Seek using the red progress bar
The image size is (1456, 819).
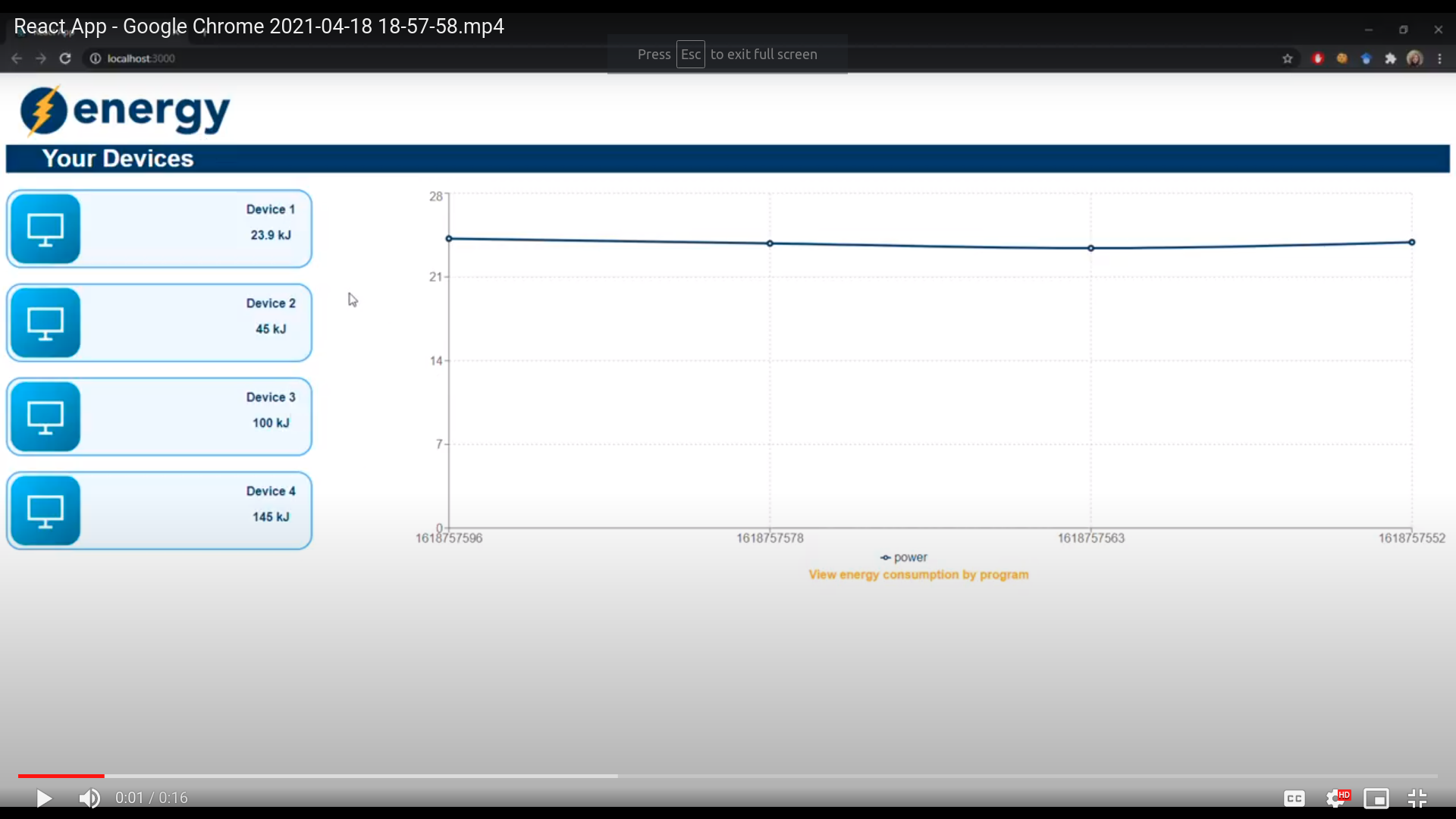tap(61, 776)
